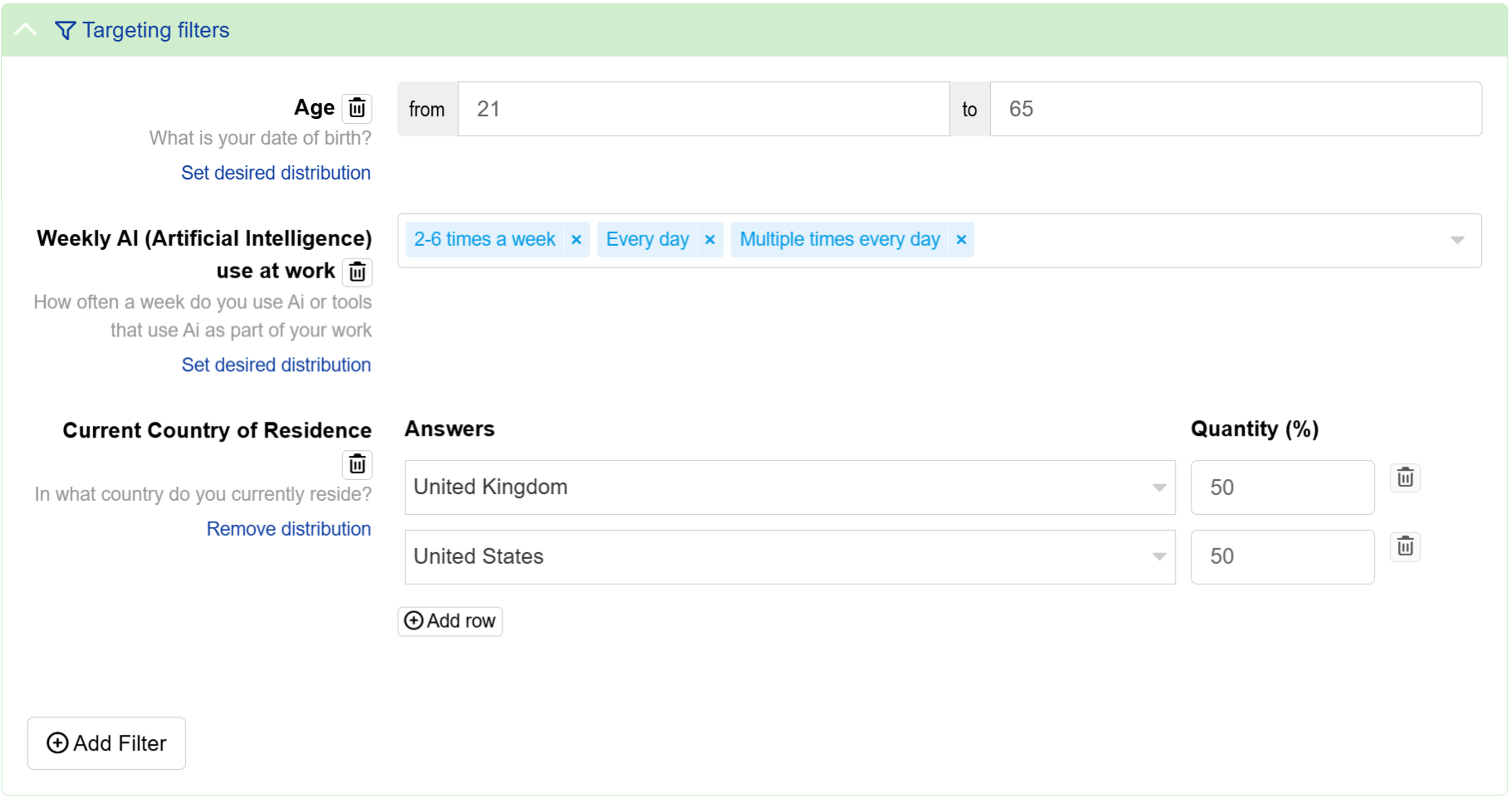The height and width of the screenshot is (803, 1512).
Task: Click 'What is your date of birth?' text
Action: [260, 138]
